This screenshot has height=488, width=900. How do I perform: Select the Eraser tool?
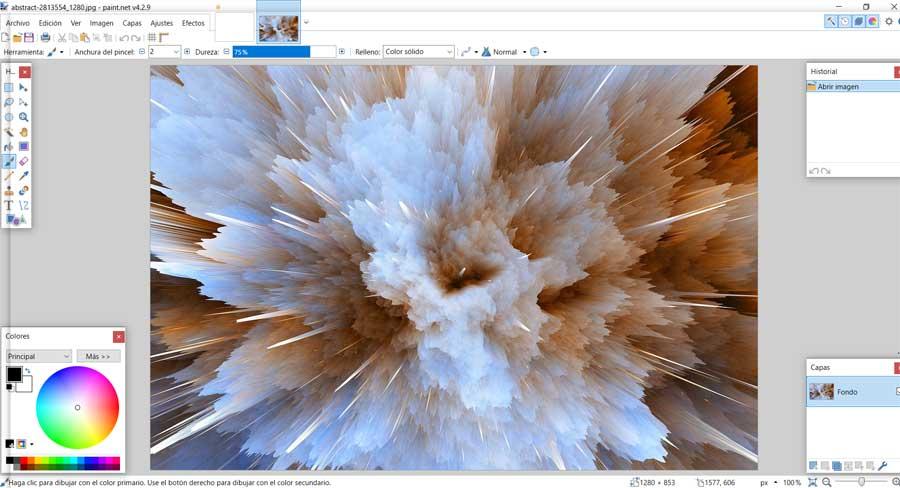[24, 162]
